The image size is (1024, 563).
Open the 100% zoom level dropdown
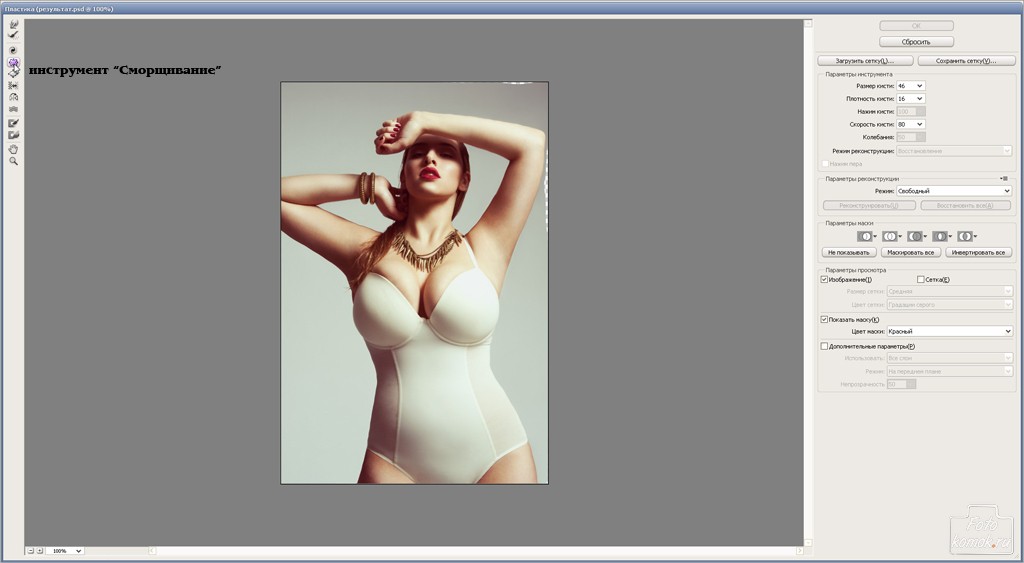tap(65, 551)
